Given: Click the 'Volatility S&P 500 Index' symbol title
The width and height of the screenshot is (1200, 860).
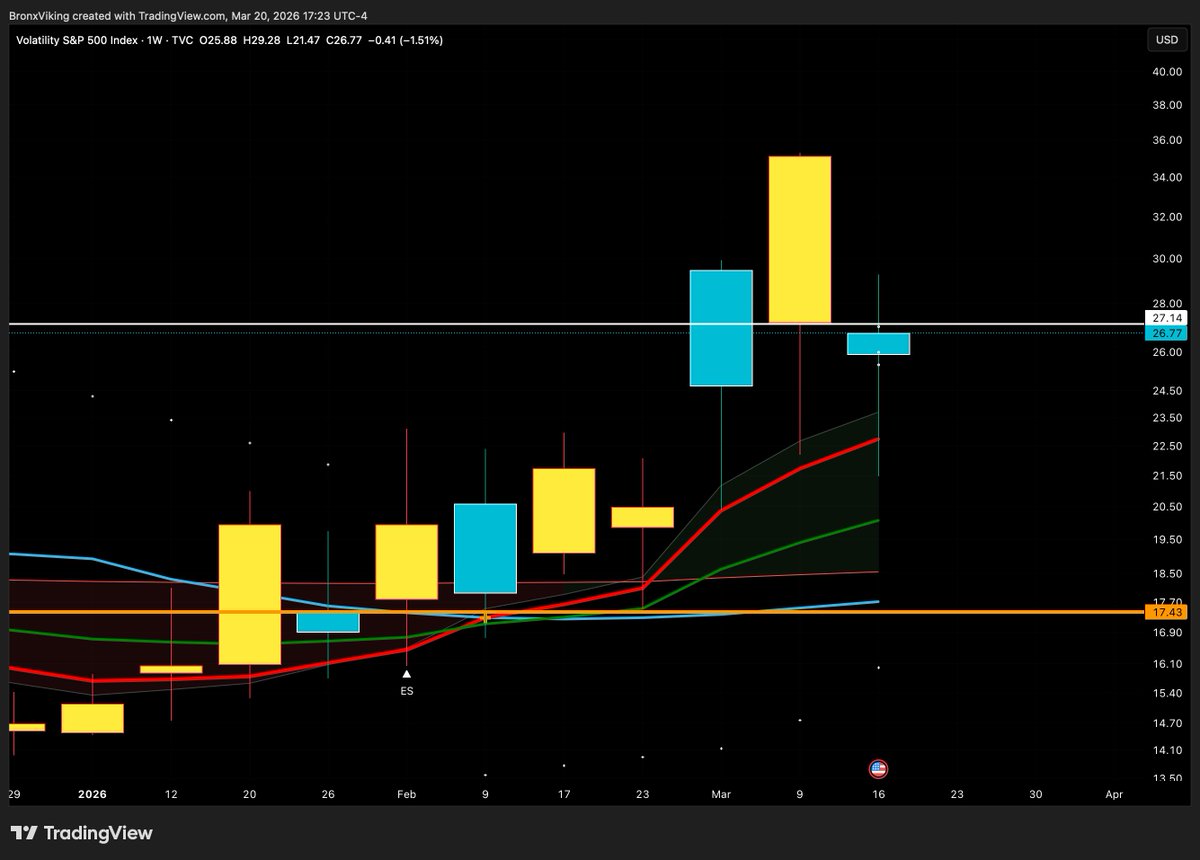Looking at the screenshot, I should coord(76,40).
